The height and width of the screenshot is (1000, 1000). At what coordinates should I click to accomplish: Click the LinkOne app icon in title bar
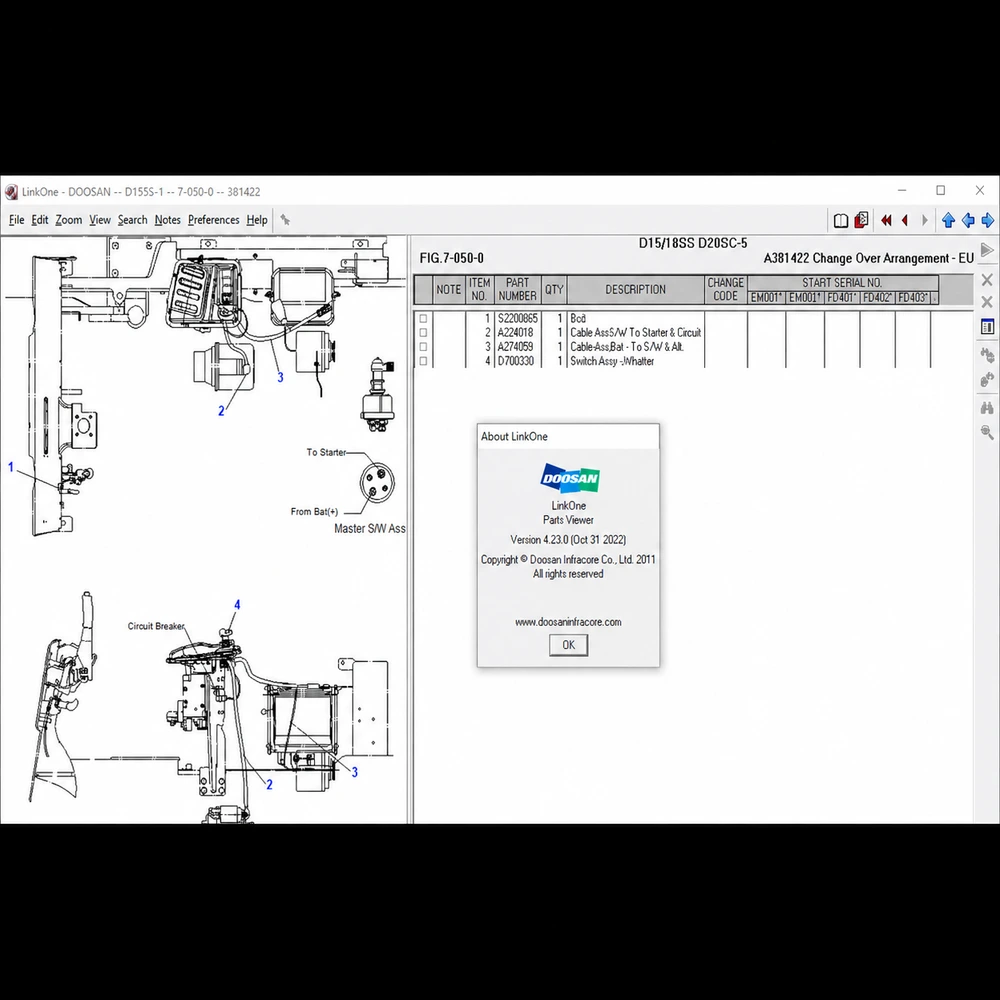point(11,192)
